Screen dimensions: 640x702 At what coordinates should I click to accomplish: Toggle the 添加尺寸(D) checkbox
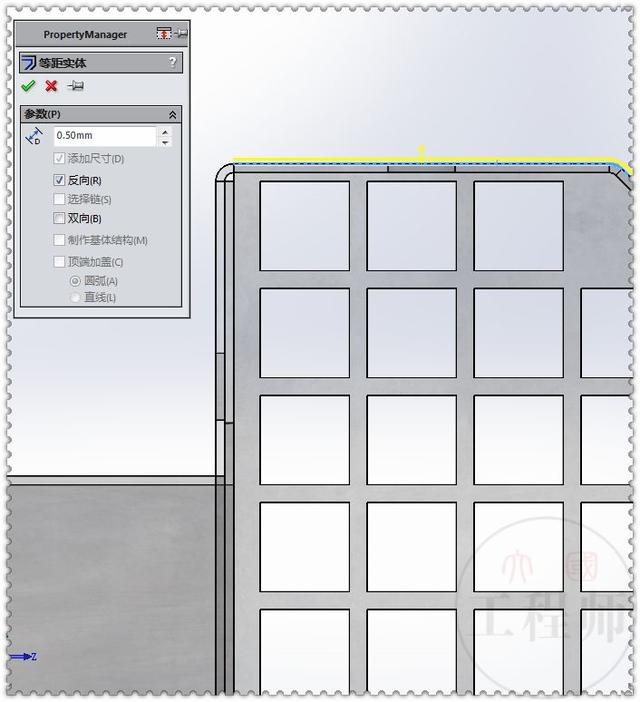point(59,158)
